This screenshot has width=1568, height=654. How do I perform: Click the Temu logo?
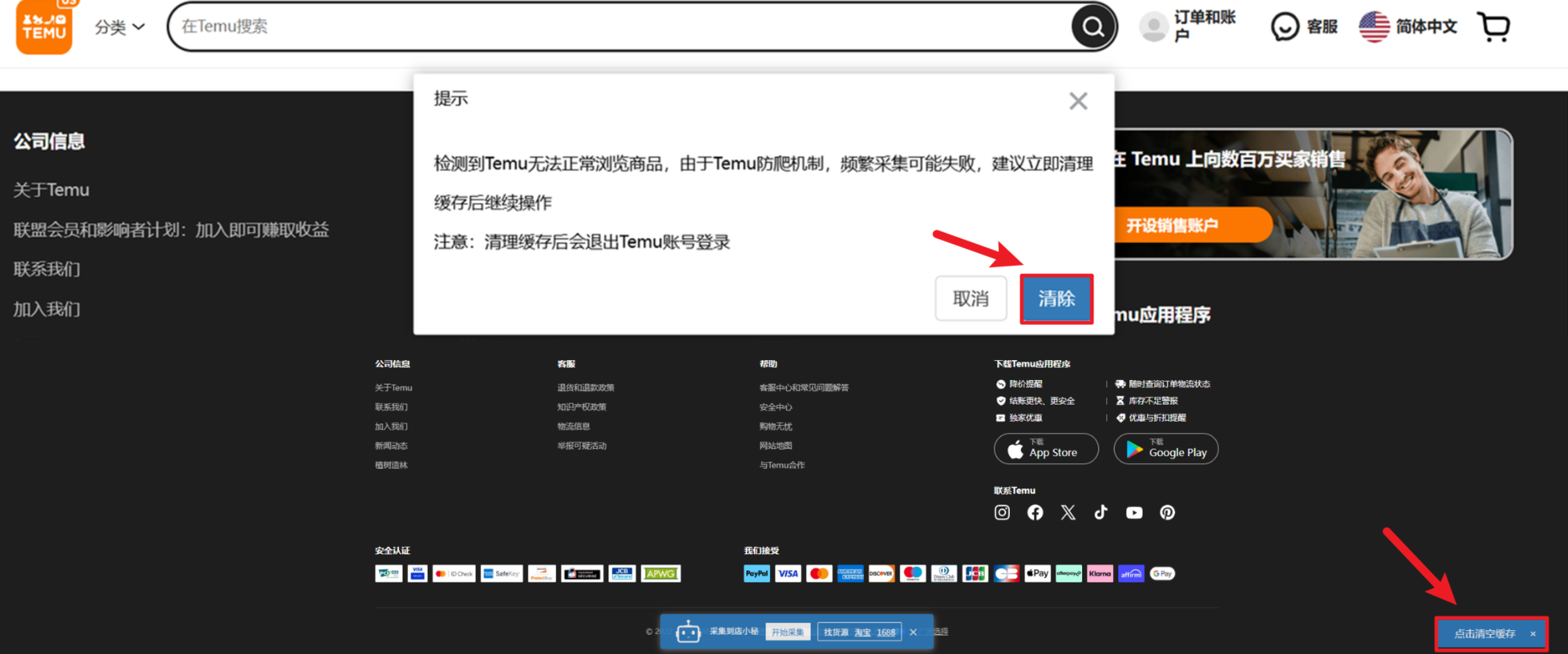pos(44,26)
